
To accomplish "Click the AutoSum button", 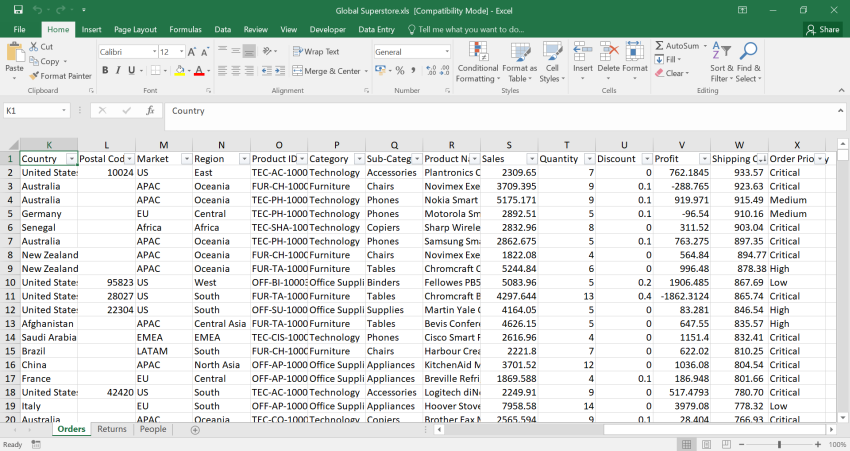I will 677,46.
